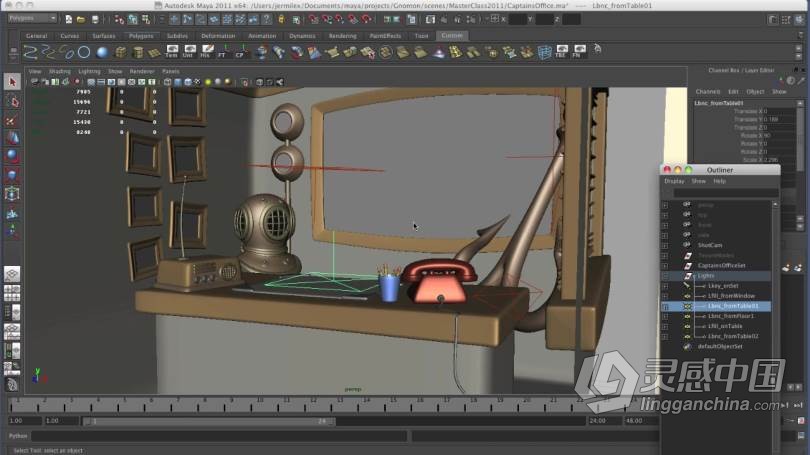Expand the CaptainsOfficeSet node in Outliner
This screenshot has height=455, width=810.
pos(665,266)
